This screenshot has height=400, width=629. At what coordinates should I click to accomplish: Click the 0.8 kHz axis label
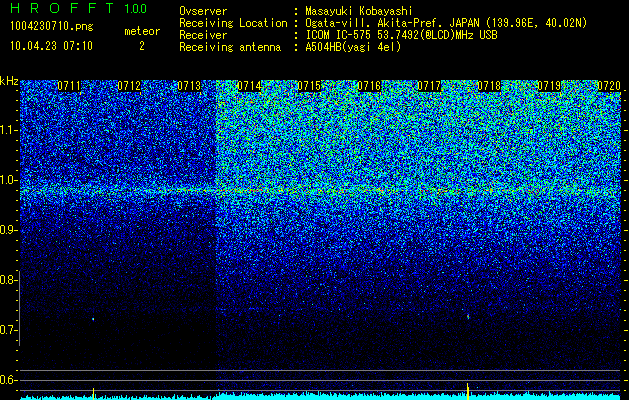[x=7, y=280]
